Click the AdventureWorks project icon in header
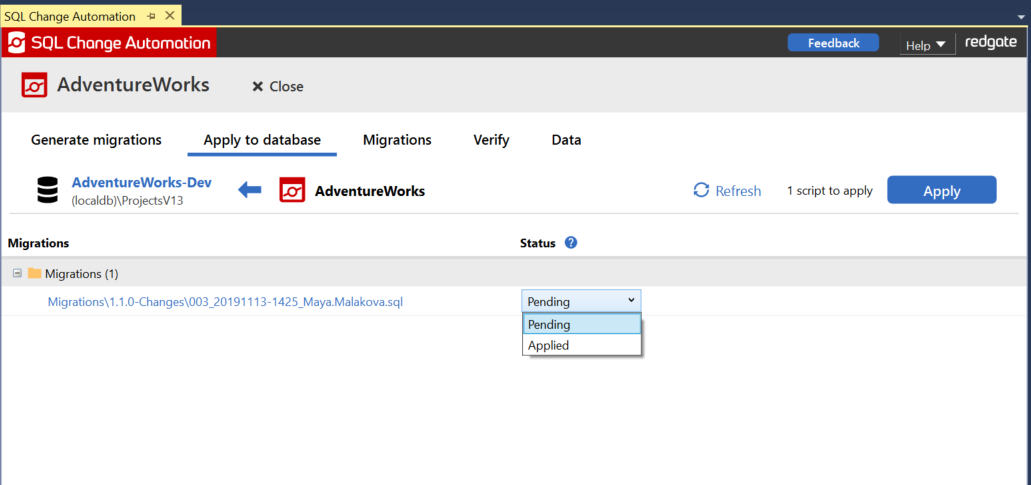 (34, 85)
